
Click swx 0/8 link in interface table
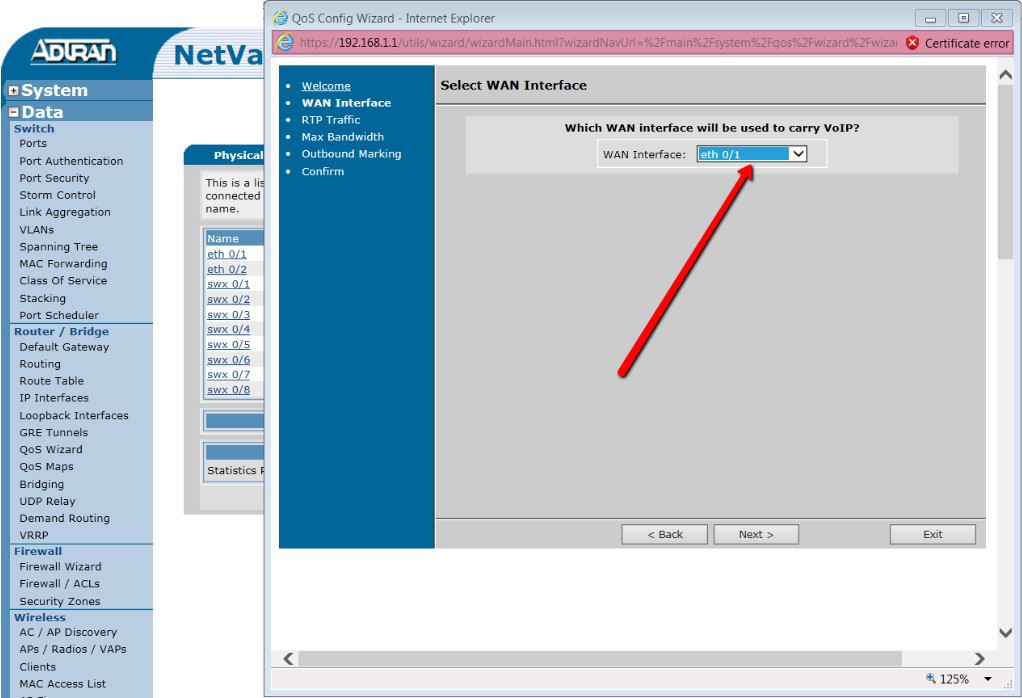[228, 390]
